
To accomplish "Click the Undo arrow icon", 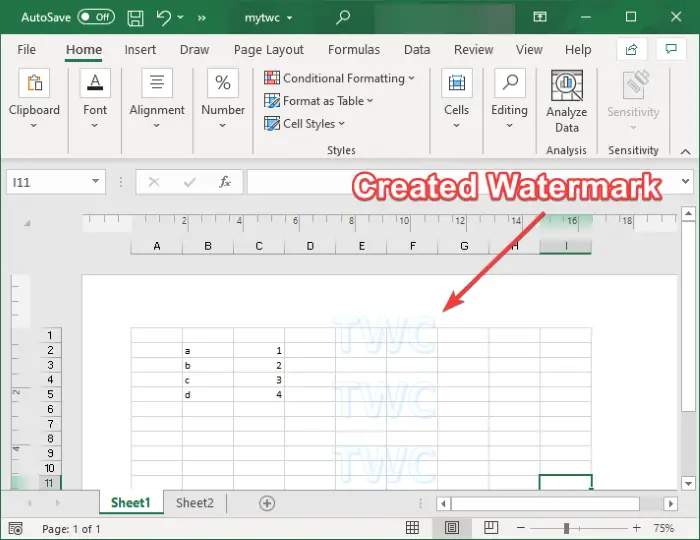I will pos(163,17).
